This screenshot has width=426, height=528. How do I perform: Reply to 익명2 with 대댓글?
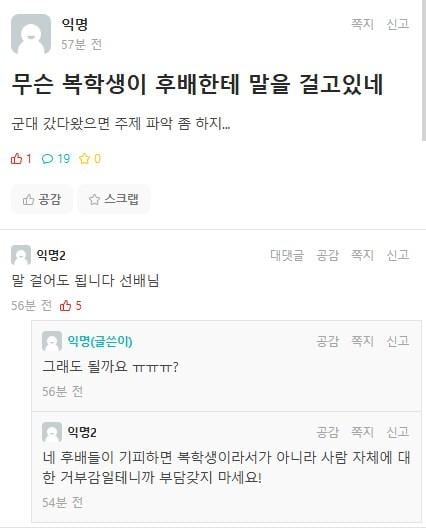[287, 255]
